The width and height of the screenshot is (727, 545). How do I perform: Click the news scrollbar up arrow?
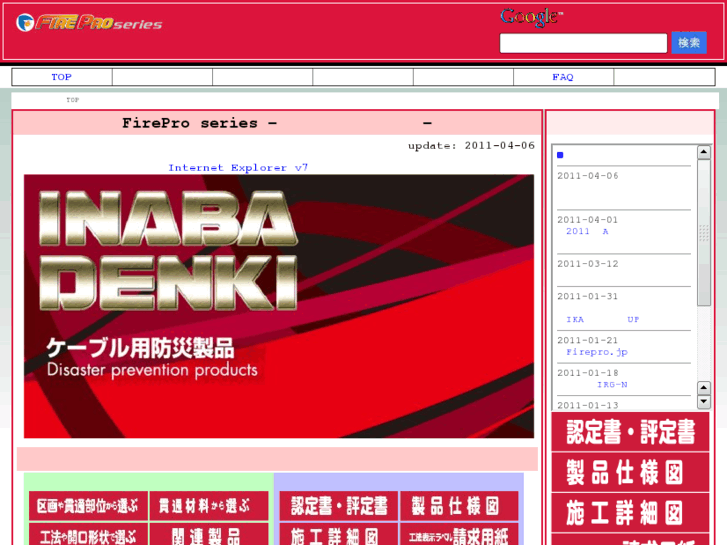pos(704,152)
